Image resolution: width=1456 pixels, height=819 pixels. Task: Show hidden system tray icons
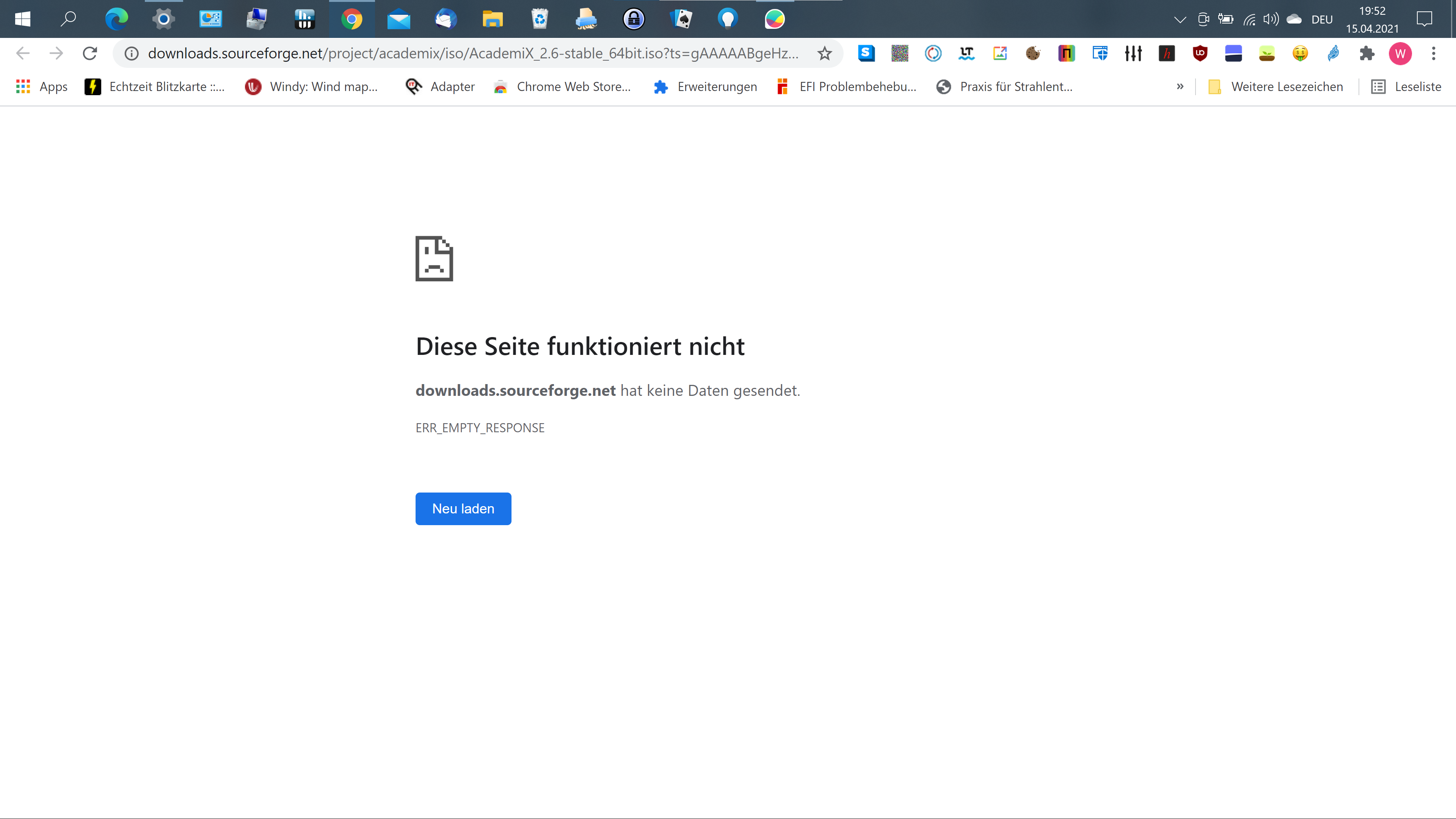click(x=1180, y=20)
